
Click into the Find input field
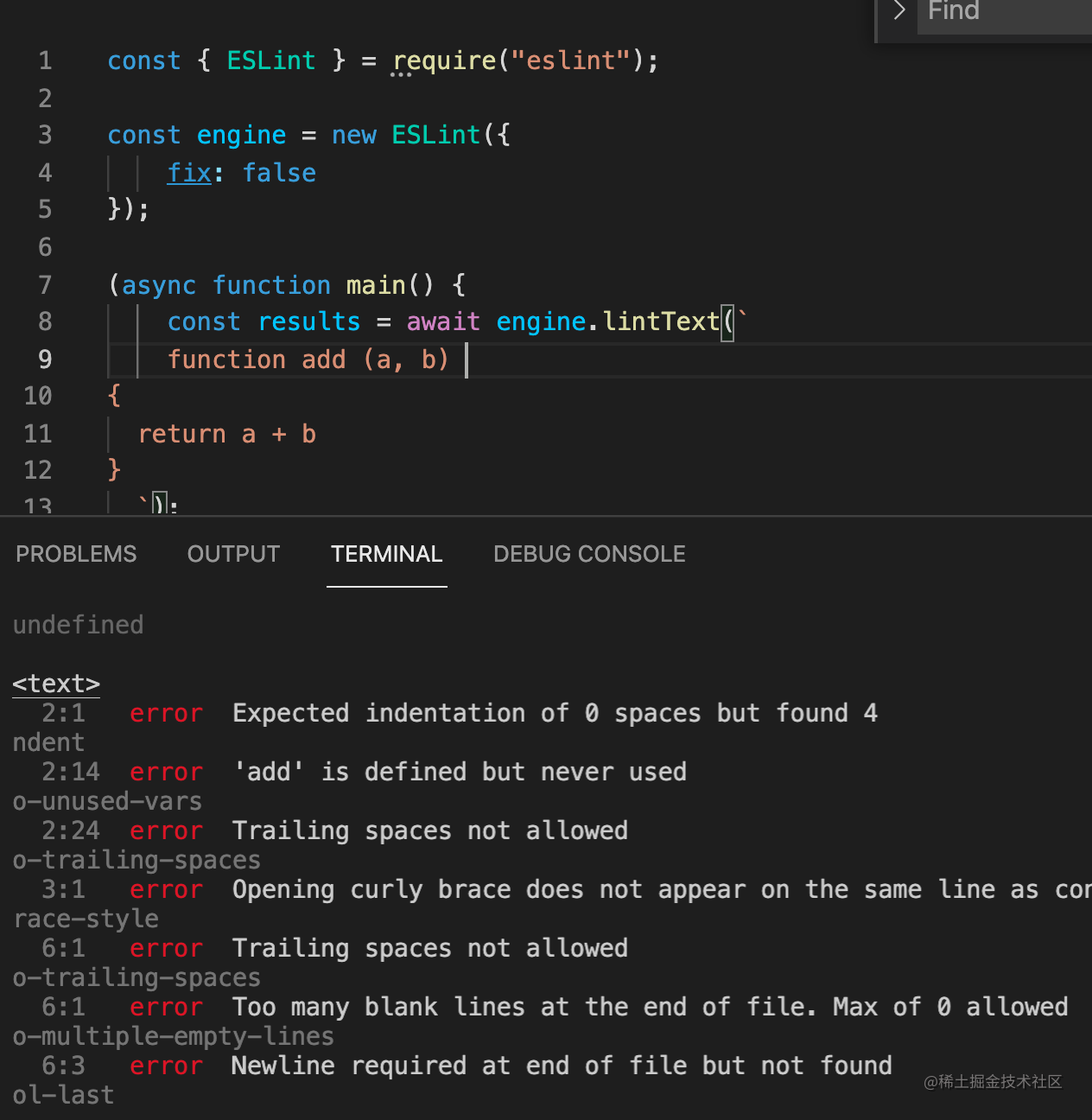(1002, 12)
